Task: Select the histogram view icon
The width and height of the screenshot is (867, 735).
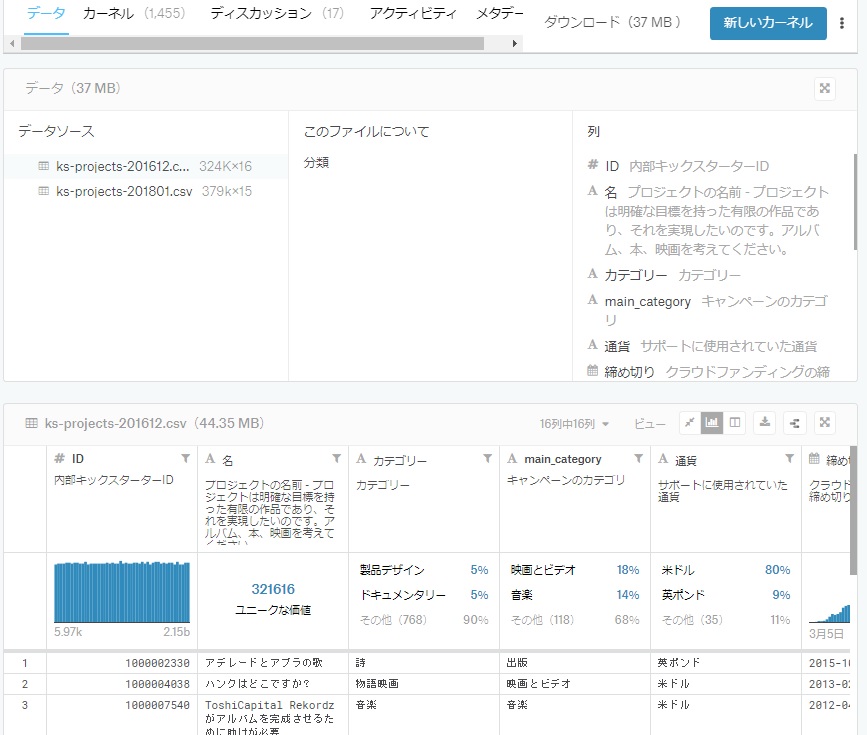Action: point(712,423)
